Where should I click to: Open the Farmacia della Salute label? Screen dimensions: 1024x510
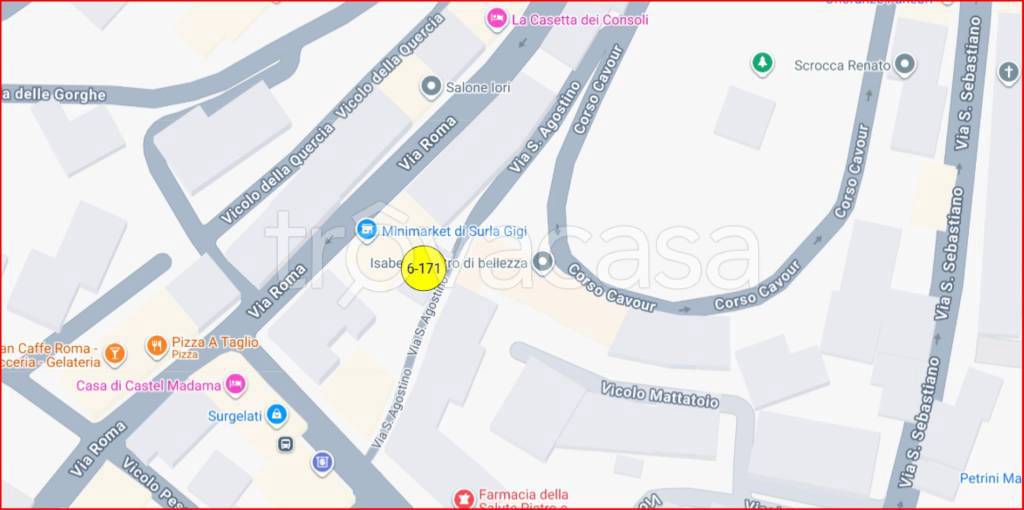coord(523,500)
